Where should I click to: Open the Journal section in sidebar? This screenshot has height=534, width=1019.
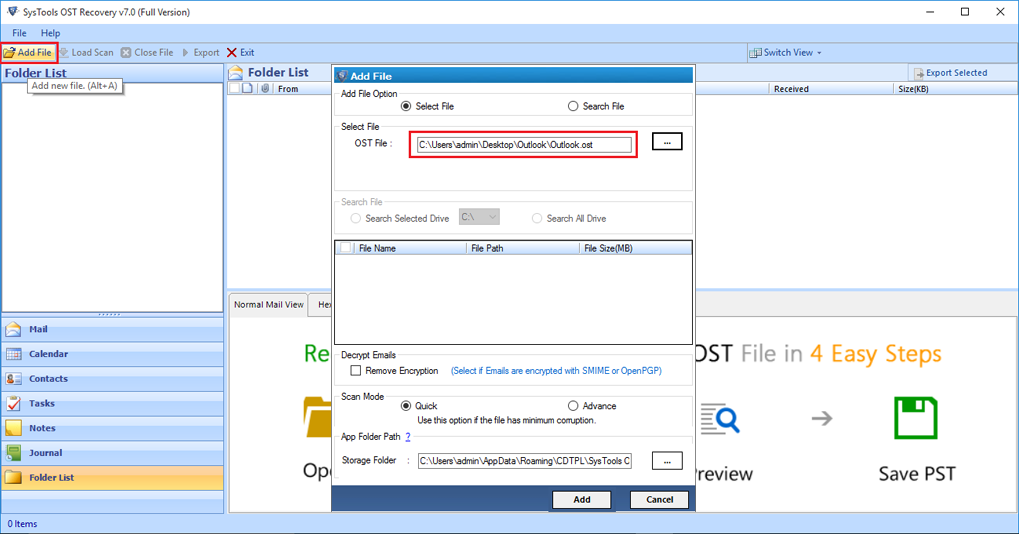[45, 453]
